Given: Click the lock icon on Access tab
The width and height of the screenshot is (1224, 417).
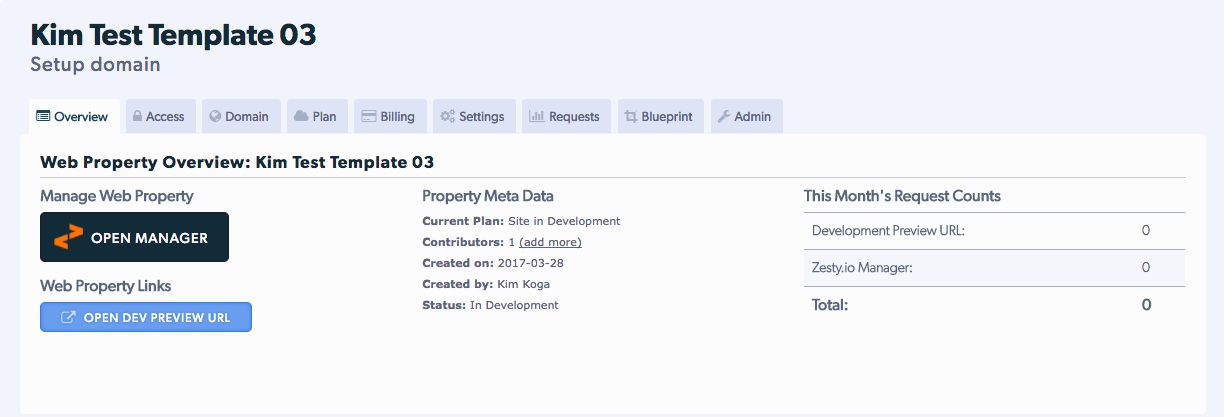Looking at the screenshot, I should click(x=137, y=116).
